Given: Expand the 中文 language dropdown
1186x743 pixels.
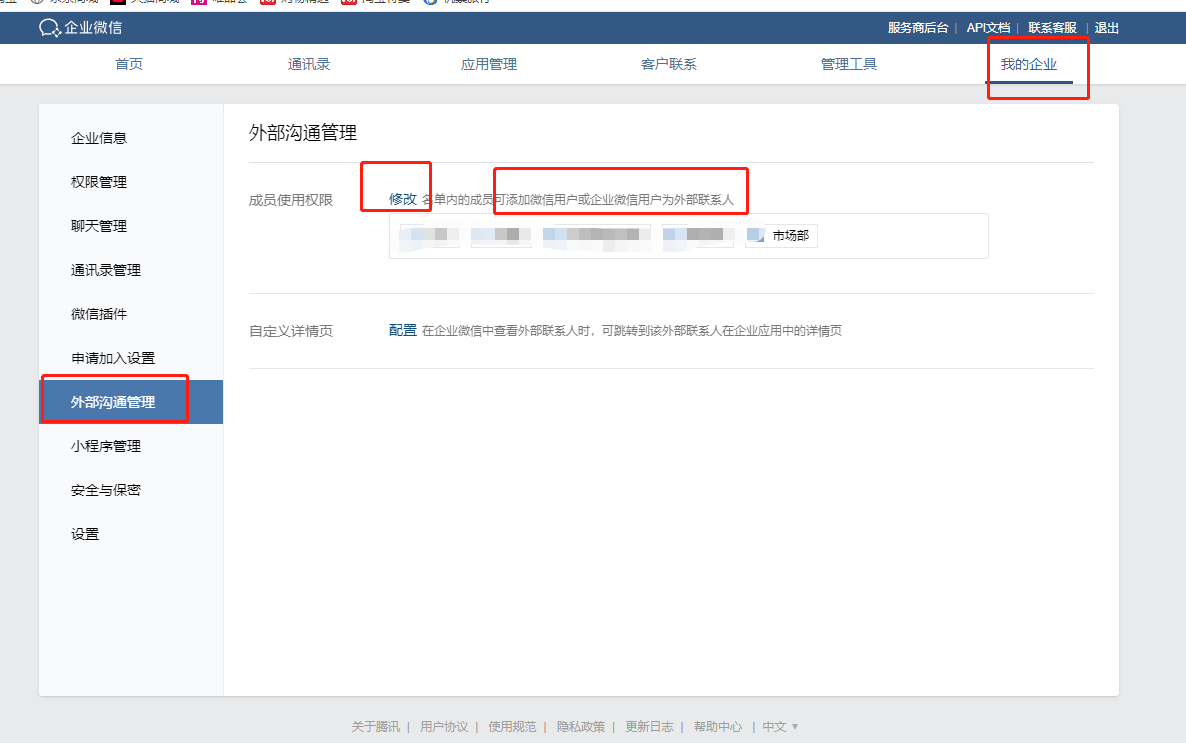Looking at the screenshot, I should click(780, 726).
